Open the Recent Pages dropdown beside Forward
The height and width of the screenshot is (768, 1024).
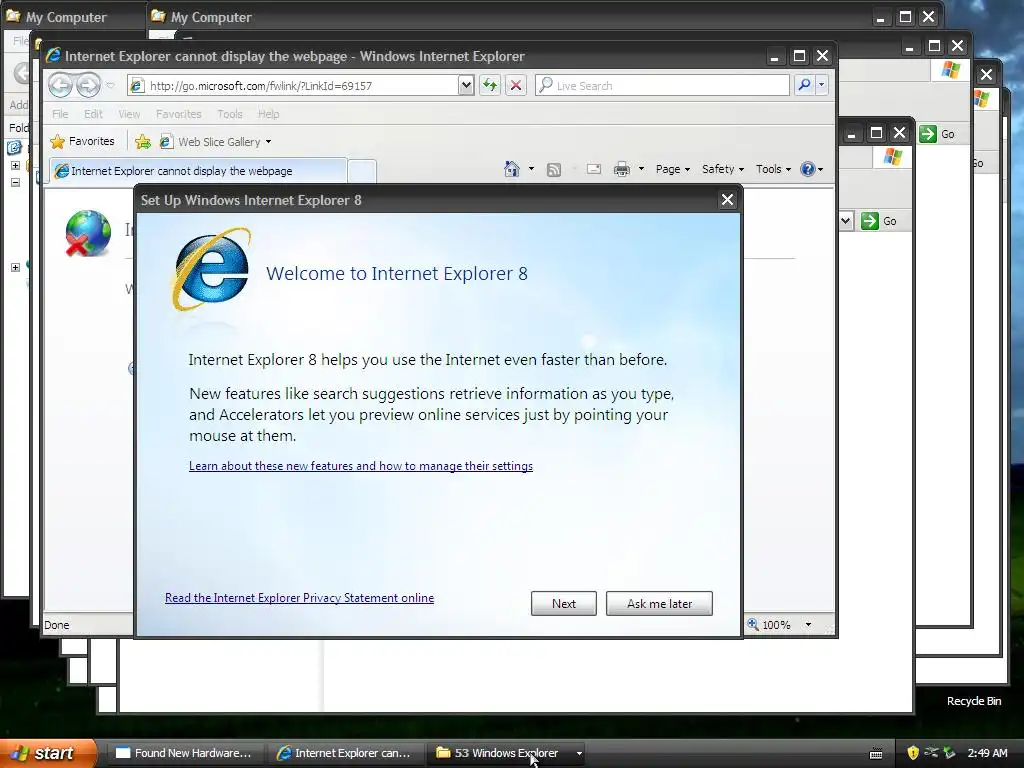pos(110,86)
